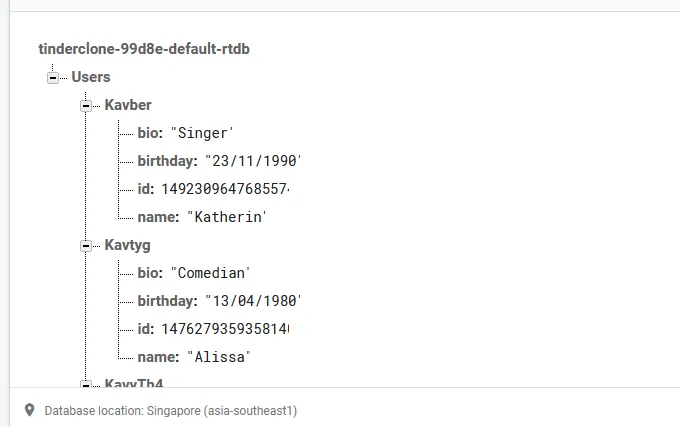Viewport: 680px width, 427px height.
Task: Select the Kavber key label
Action: (x=128, y=105)
